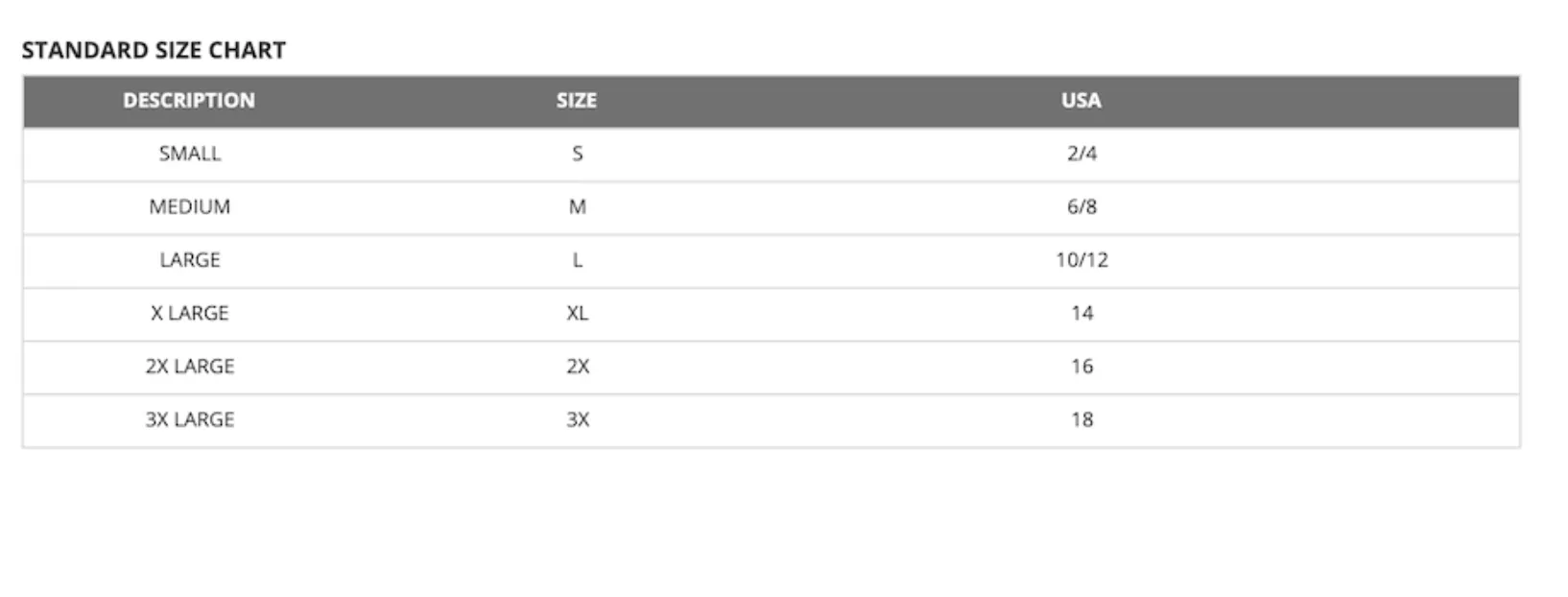The width and height of the screenshot is (1568, 597).
Task: Click the S size cell
Action: tap(578, 154)
